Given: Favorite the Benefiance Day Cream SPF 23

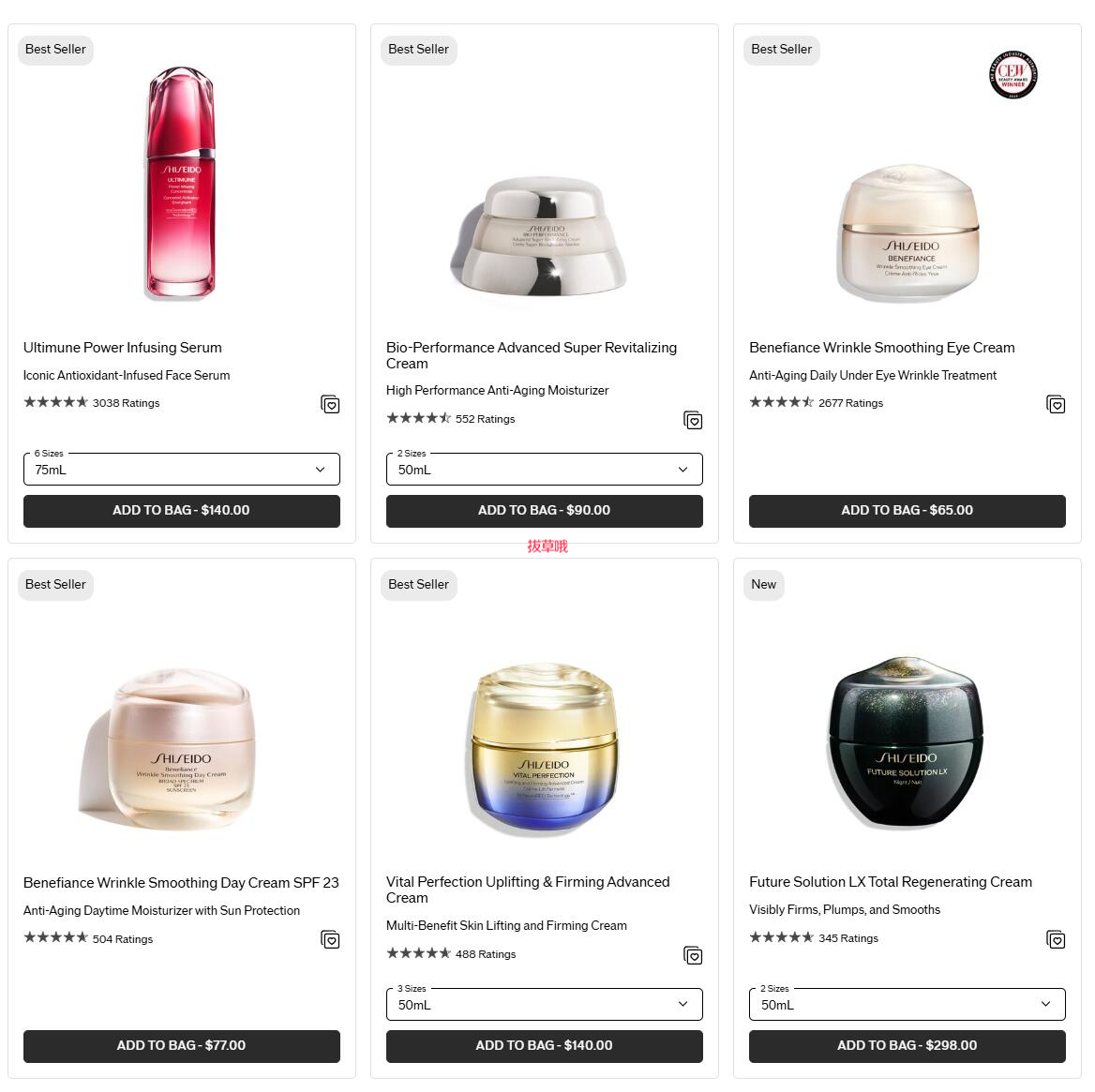Looking at the screenshot, I should click(330, 939).
